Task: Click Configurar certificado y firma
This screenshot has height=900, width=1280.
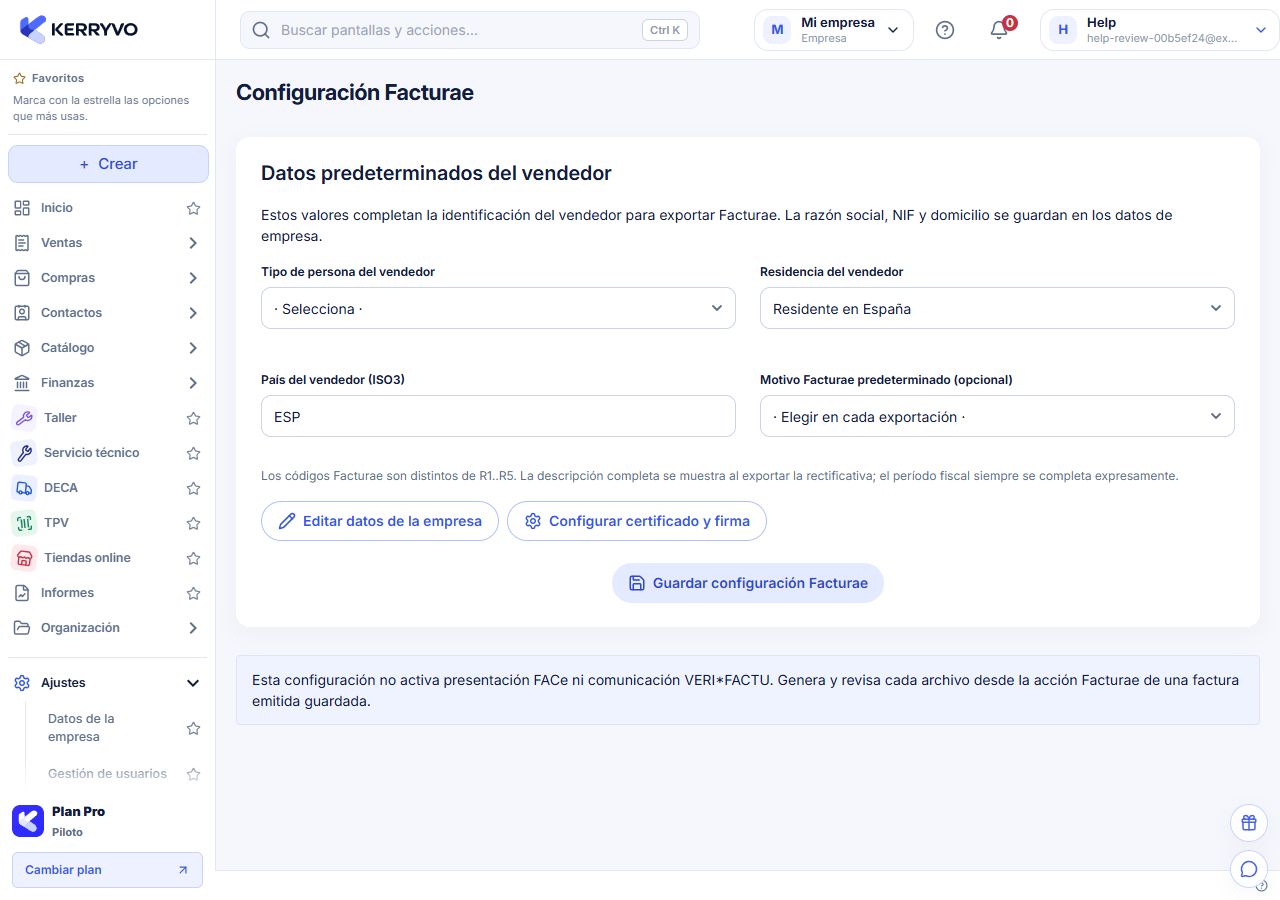Action: point(637,521)
